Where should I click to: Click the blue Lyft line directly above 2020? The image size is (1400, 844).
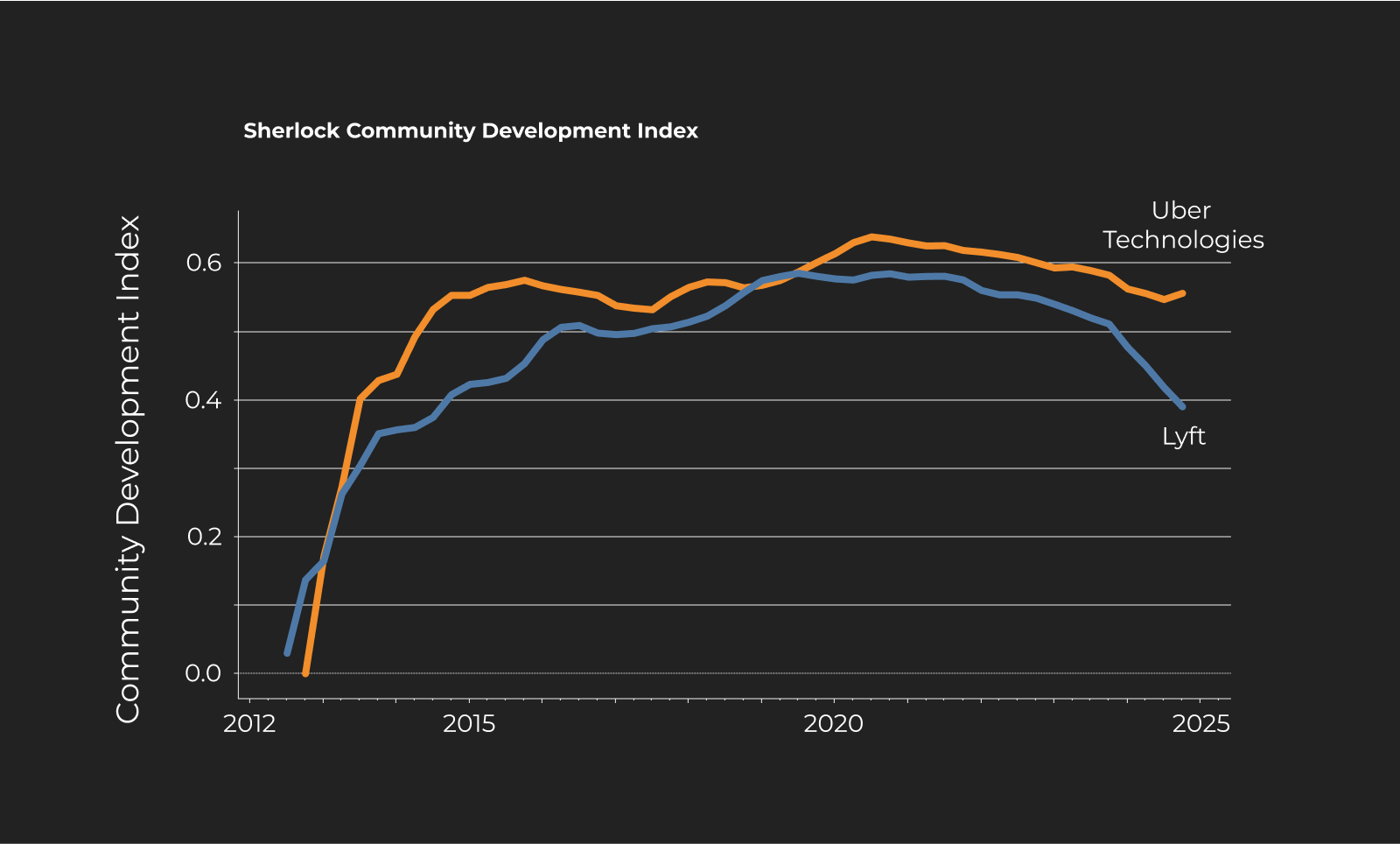[x=834, y=278]
